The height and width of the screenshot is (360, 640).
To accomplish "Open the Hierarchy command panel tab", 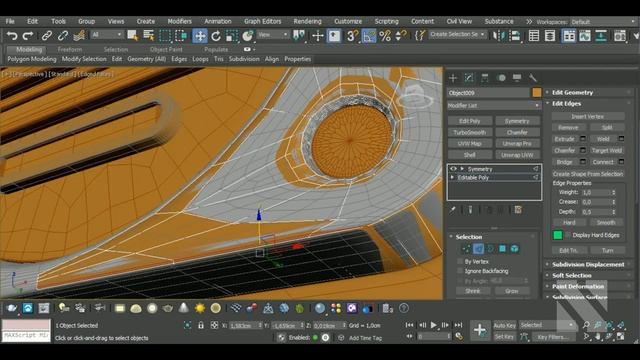I will [484, 78].
